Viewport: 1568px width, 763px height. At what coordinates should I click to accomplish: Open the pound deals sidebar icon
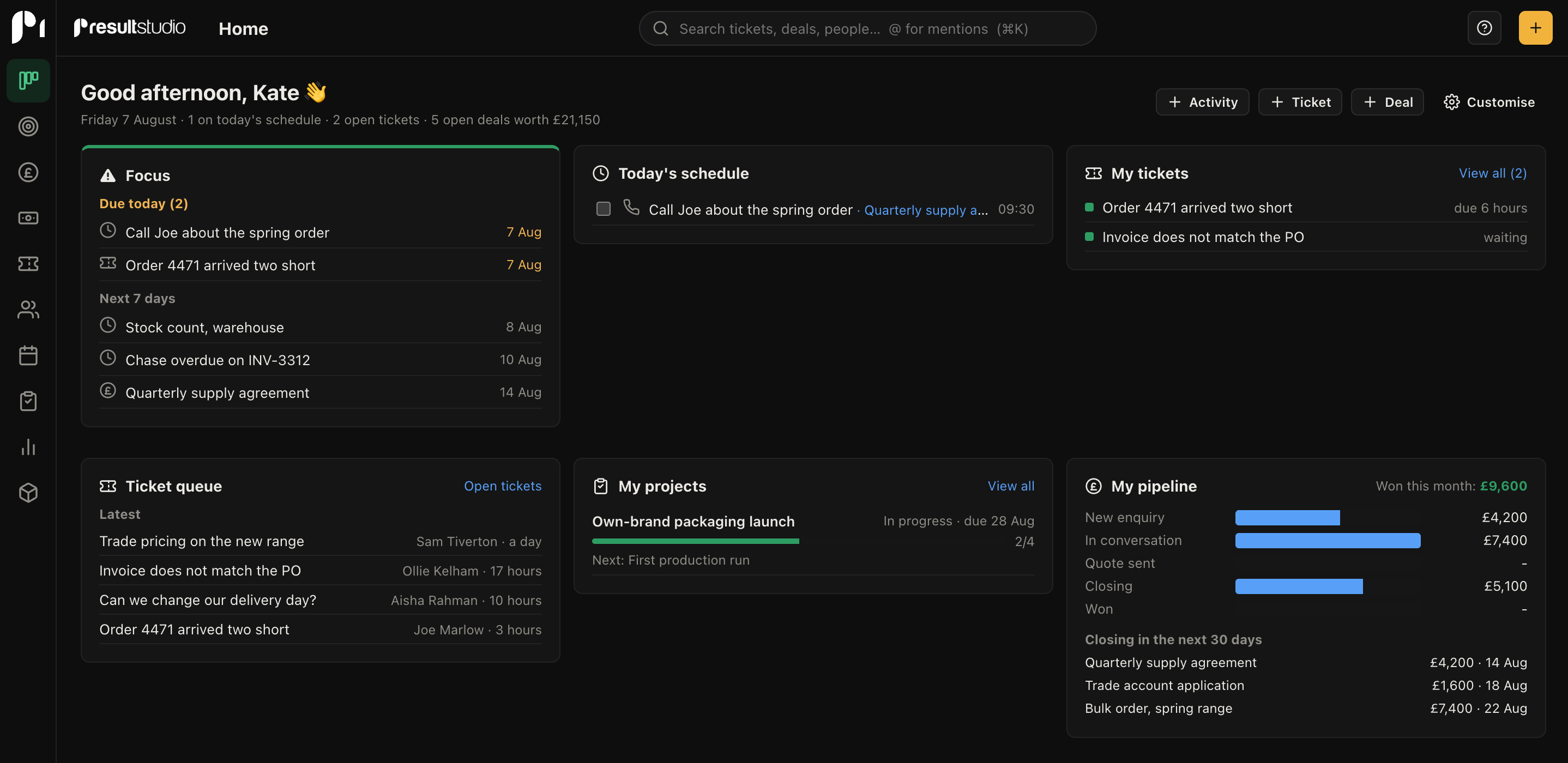[28, 172]
